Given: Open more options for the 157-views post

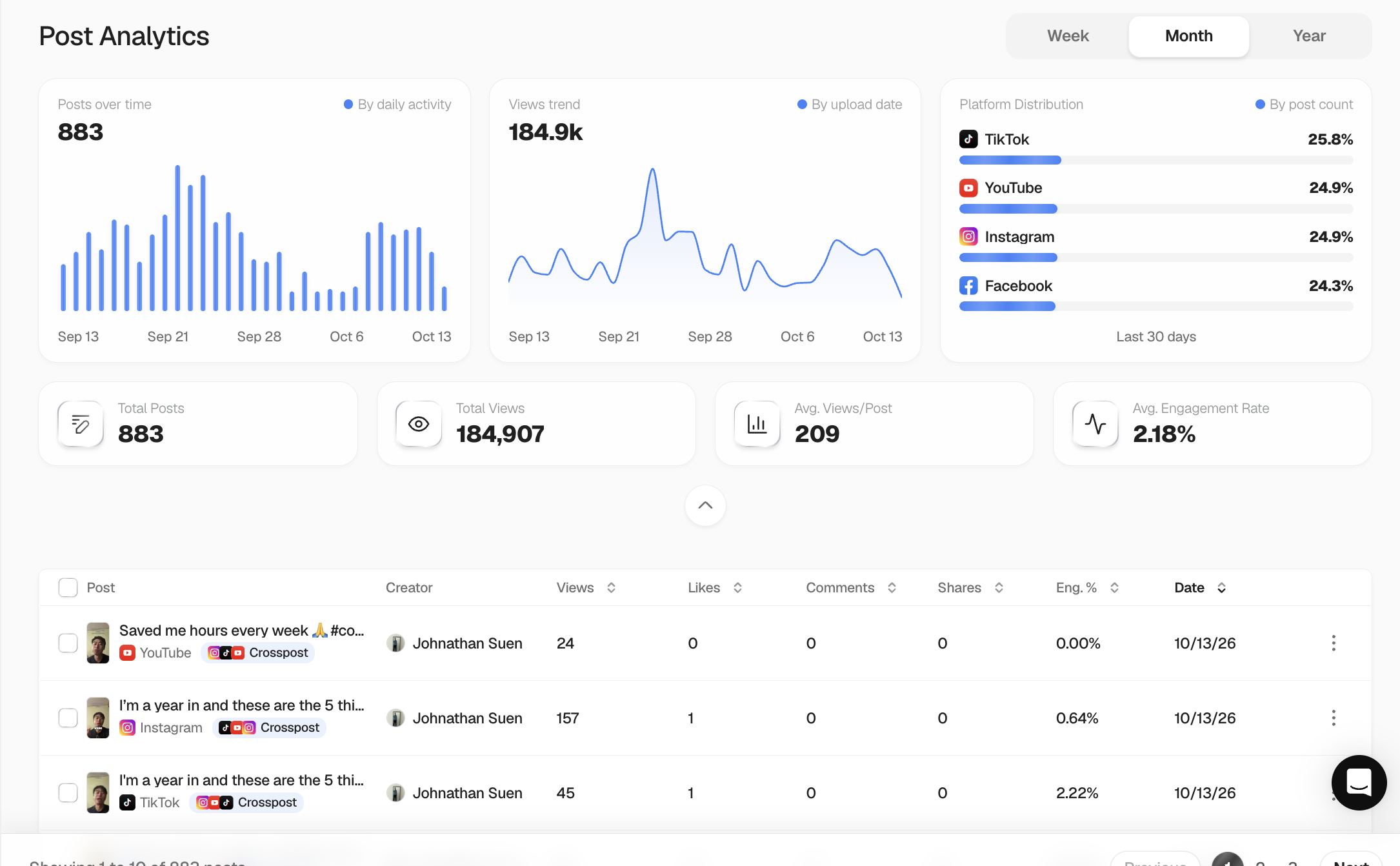Looking at the screenshot, I should point(1334,718).
